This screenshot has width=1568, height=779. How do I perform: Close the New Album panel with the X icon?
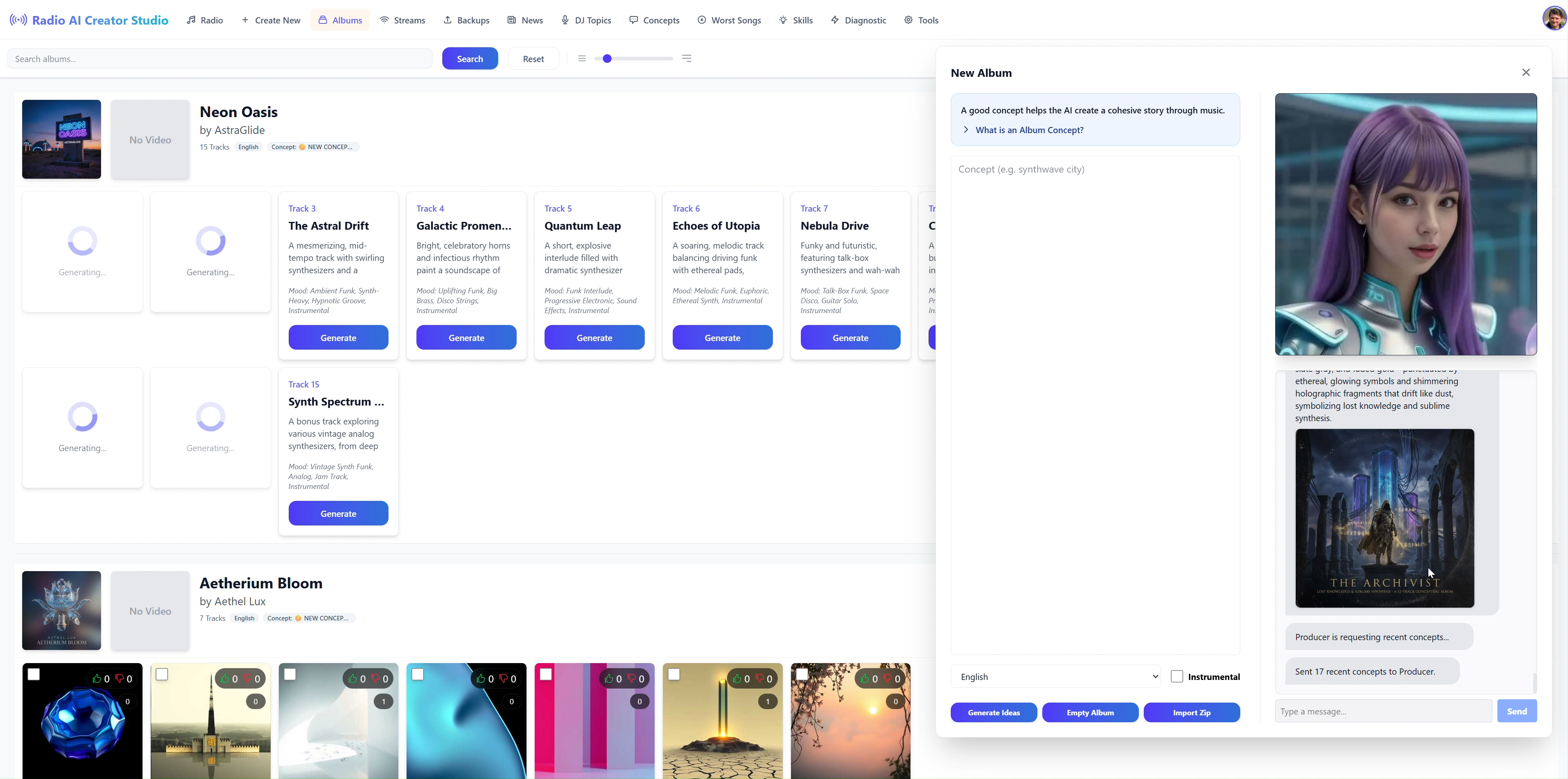point(1525,72)
